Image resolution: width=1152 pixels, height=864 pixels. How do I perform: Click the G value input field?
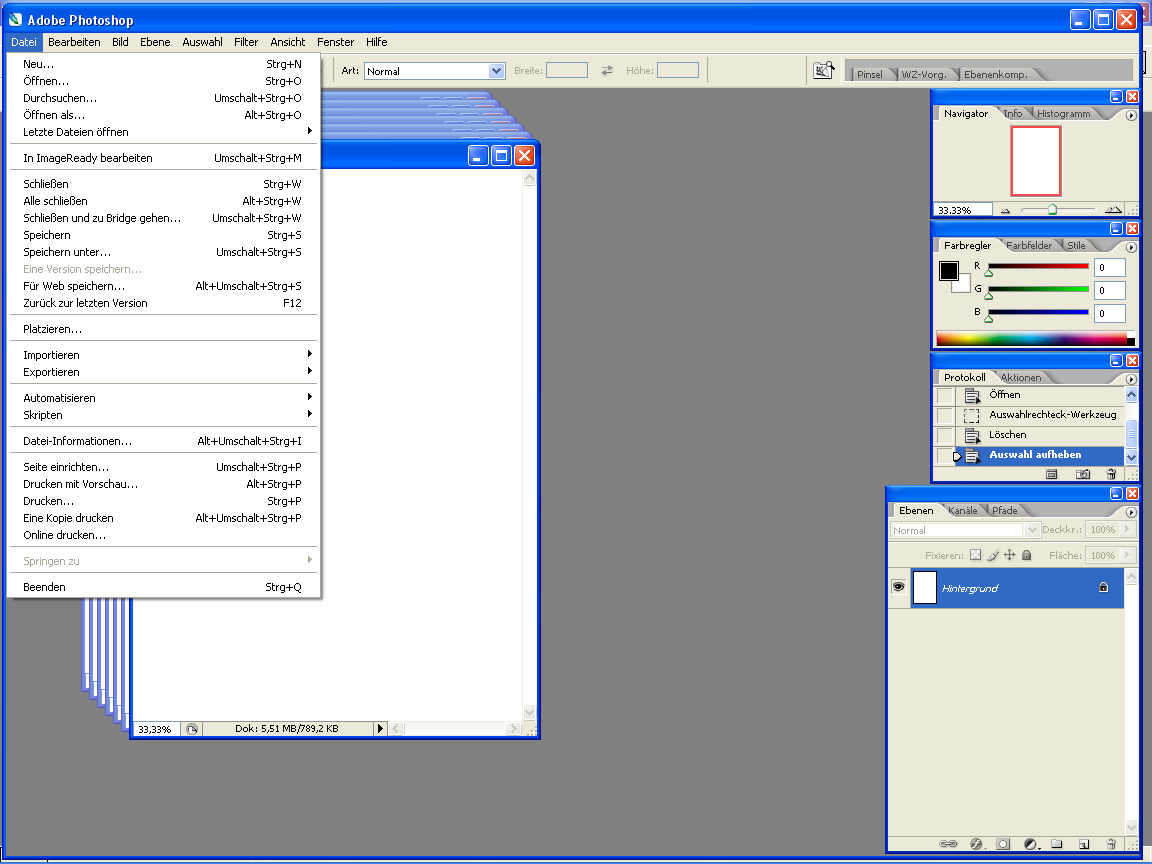pyautogui.click(x=1109, y=290)
